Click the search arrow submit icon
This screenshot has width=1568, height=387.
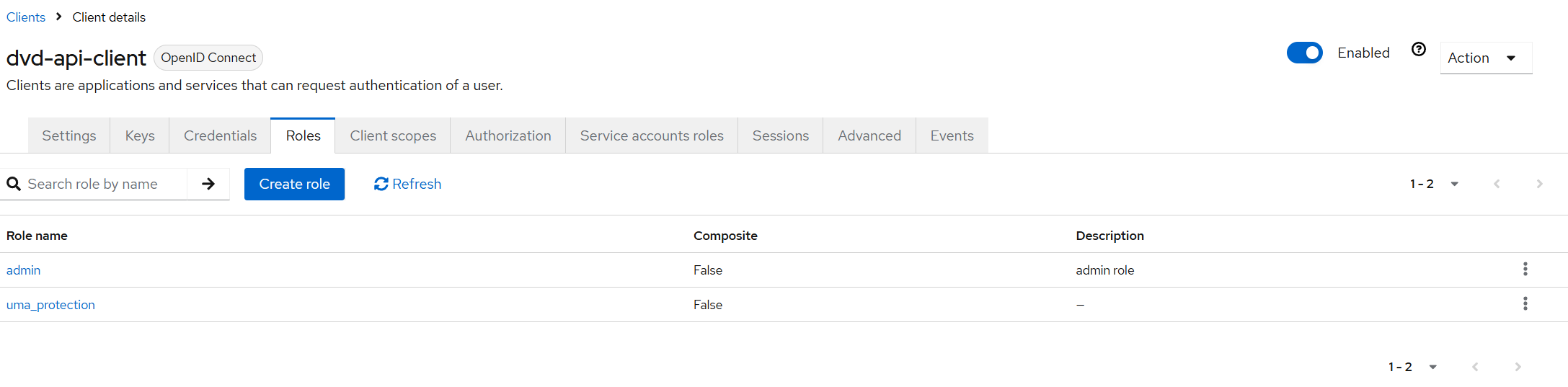208,184
